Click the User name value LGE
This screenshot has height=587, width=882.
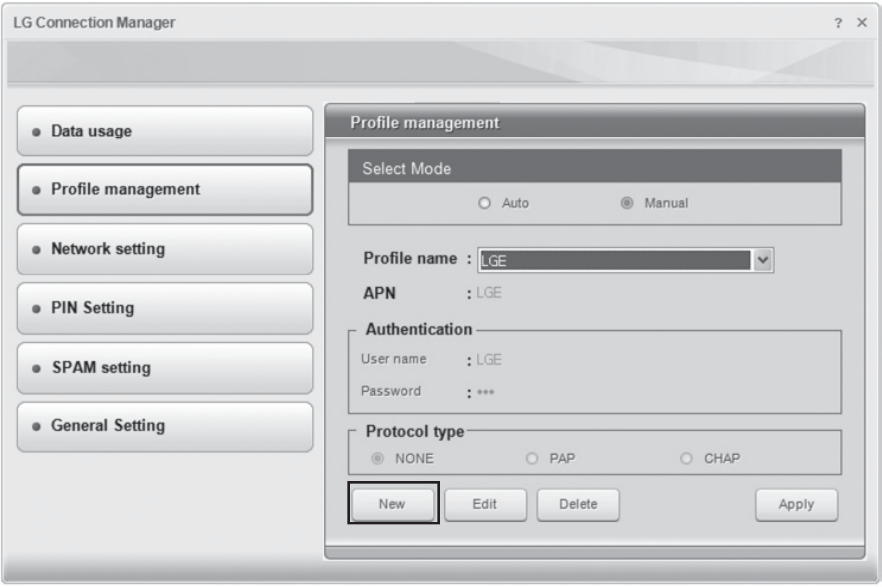489,359
